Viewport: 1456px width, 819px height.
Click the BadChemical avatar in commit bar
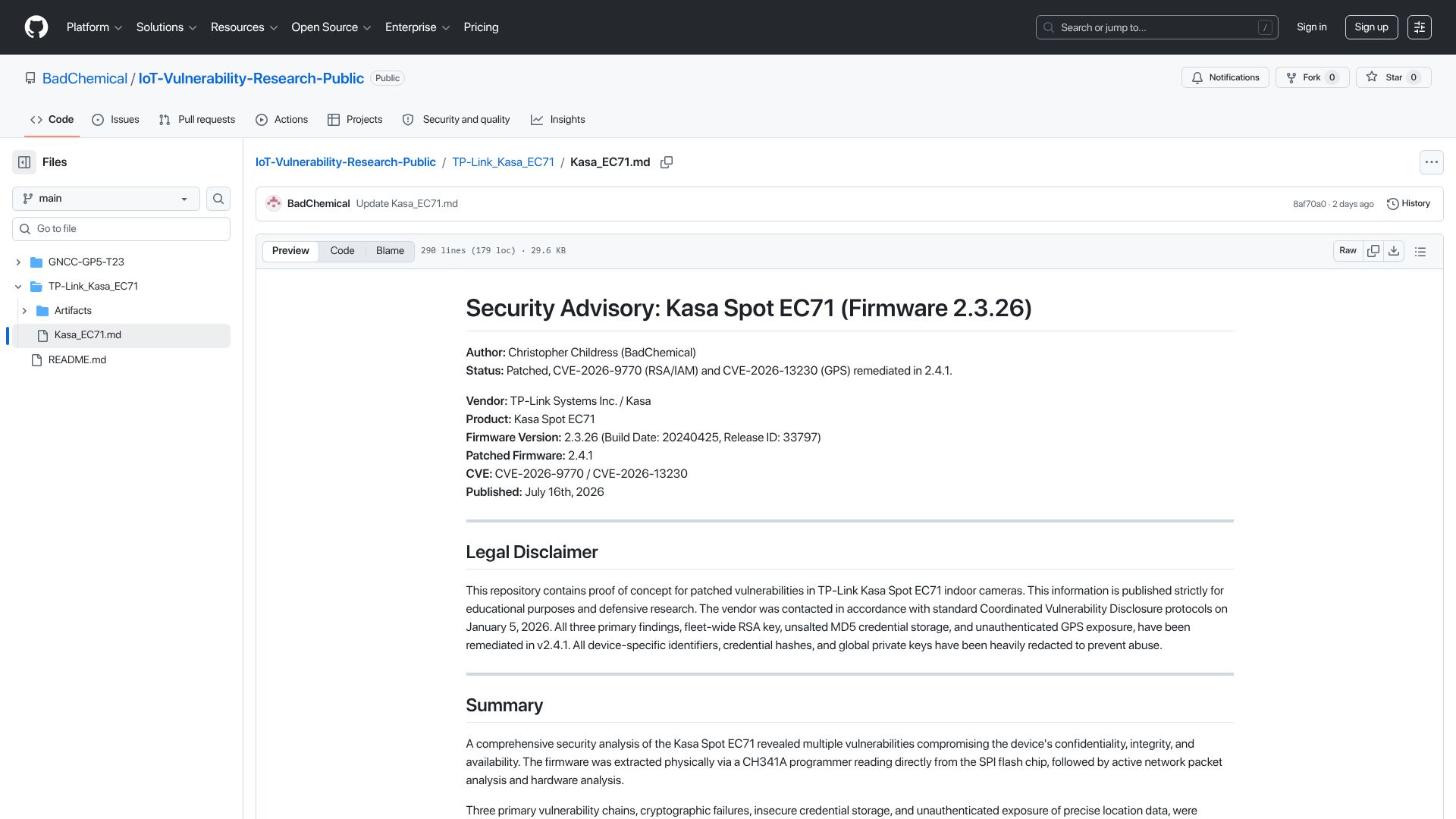(274, 204)
